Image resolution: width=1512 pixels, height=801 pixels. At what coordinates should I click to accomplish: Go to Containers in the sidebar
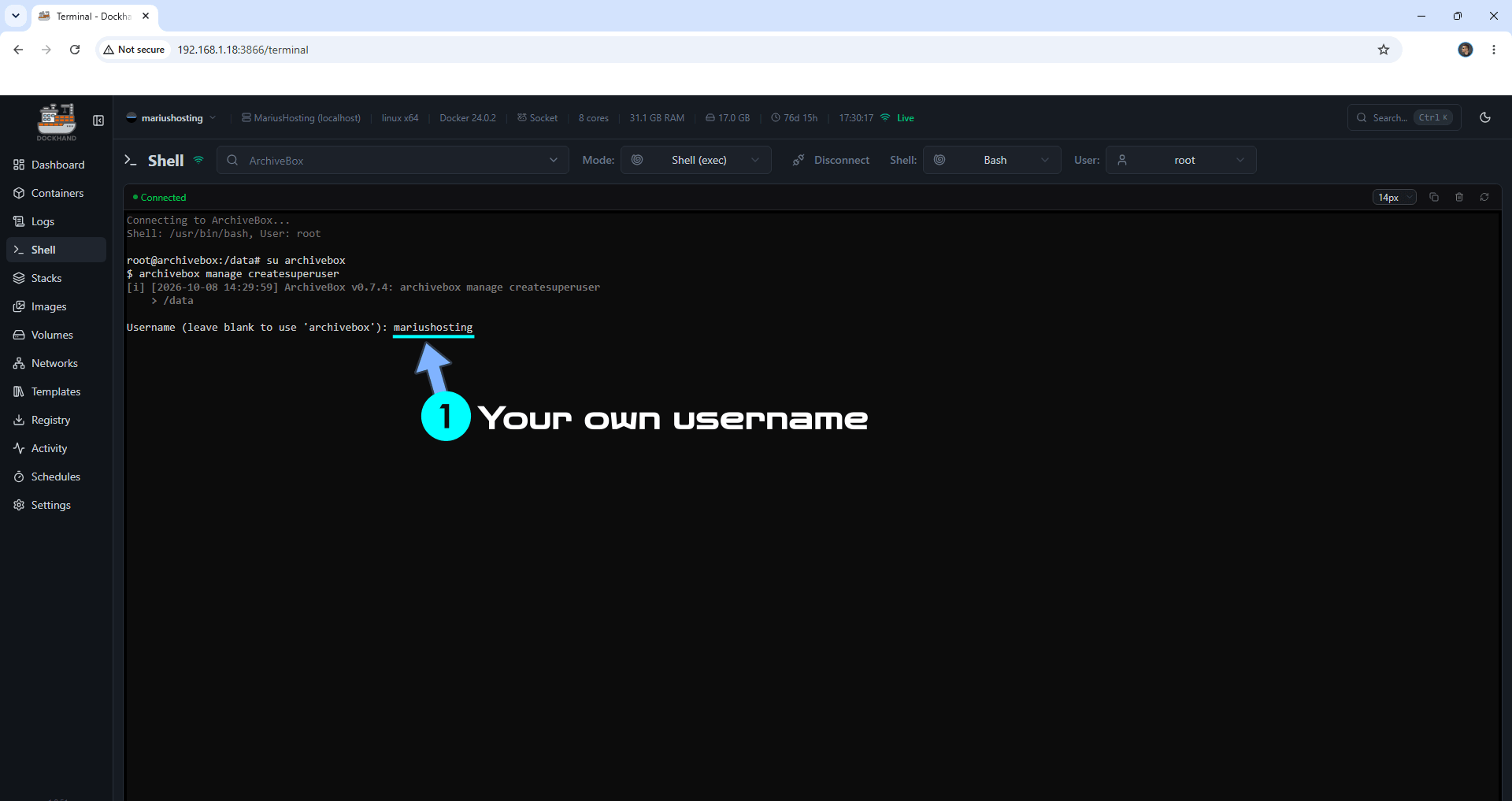56,193
